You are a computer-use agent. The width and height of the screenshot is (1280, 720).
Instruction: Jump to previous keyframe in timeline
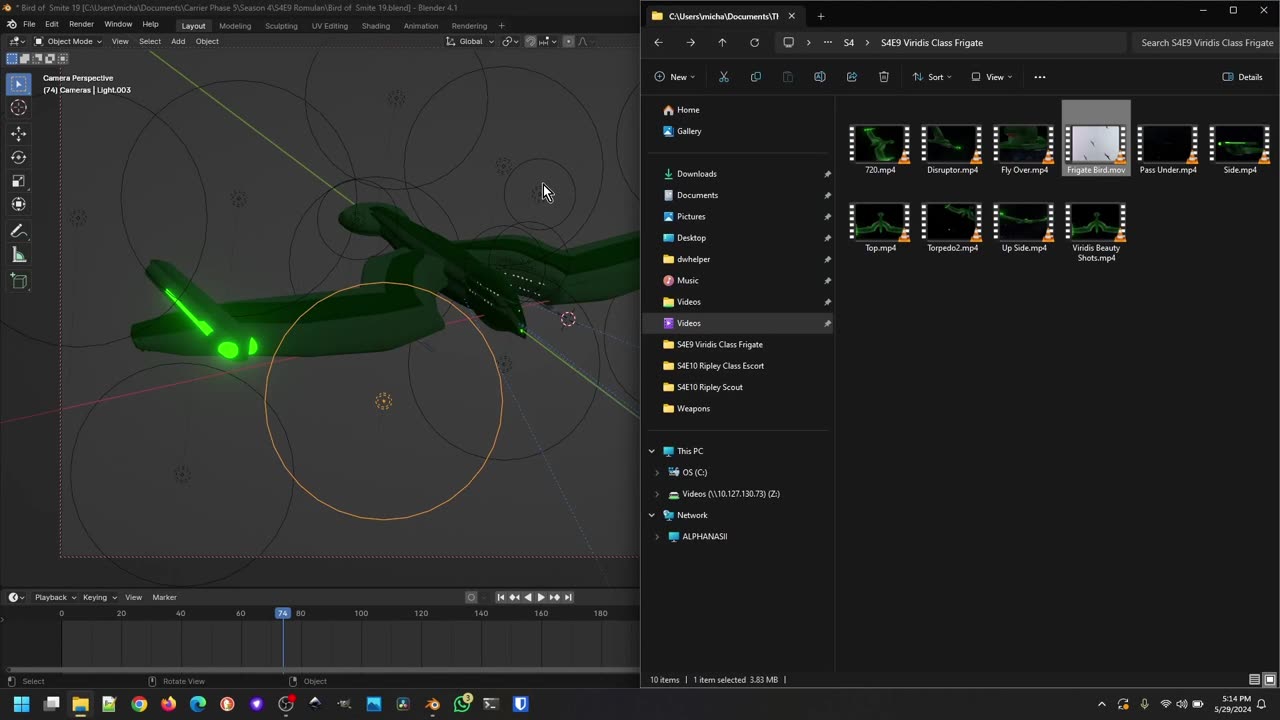point(514,597)
